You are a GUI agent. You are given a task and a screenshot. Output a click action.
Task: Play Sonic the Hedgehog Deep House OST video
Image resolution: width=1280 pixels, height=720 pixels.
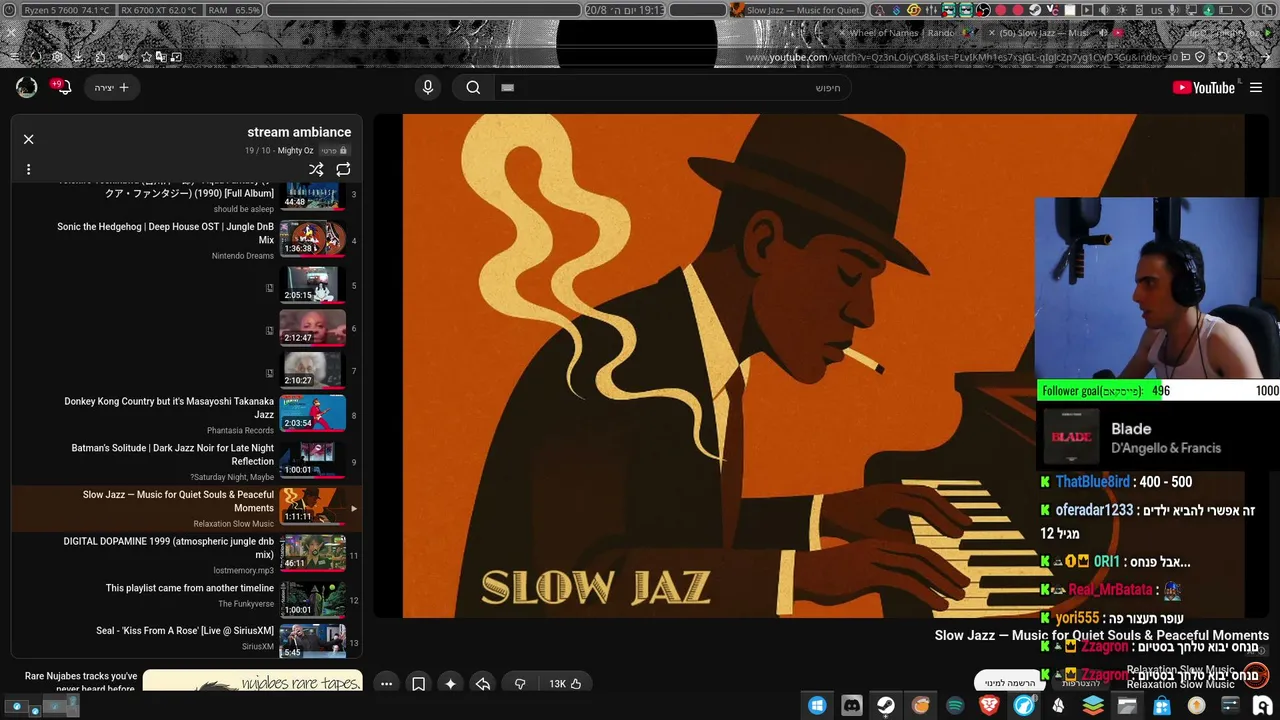coord(185,240)
